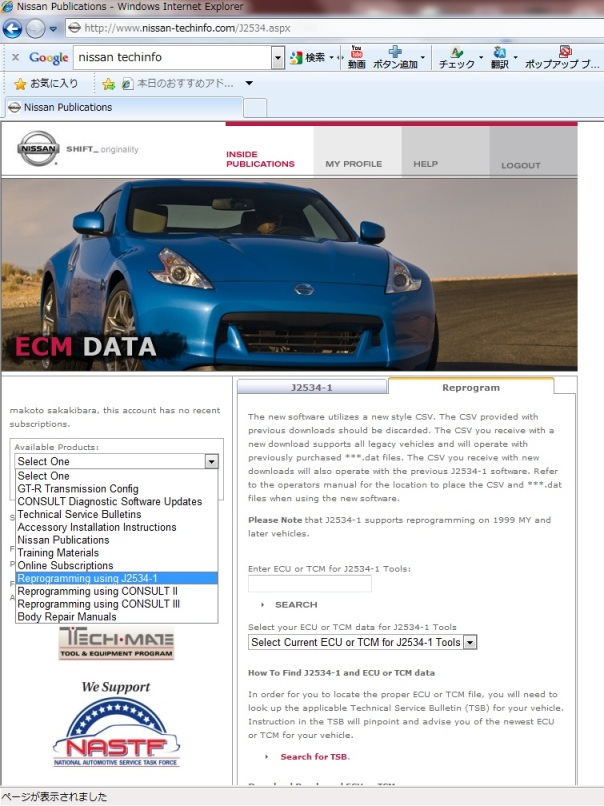The width and height of the screenshot is (604, 806).
Task: Click the ポップアップ blocker icon
Action: pos(562,58)
